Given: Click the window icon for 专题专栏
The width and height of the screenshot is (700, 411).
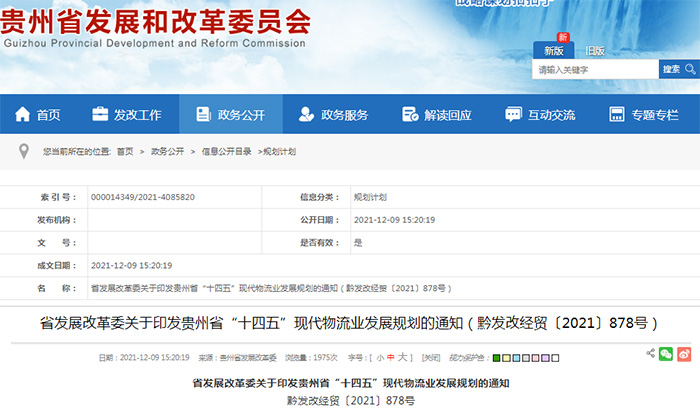Looking at the screenshot, I should [617, 114].
